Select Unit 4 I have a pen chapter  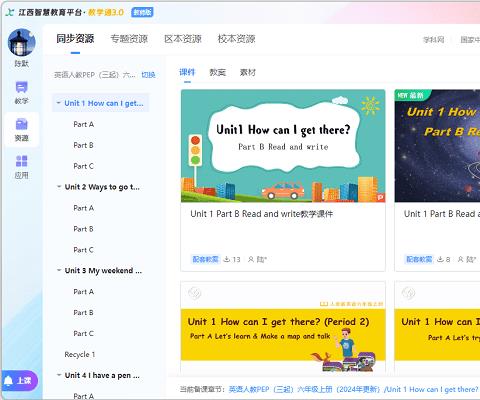click(102, 375)
